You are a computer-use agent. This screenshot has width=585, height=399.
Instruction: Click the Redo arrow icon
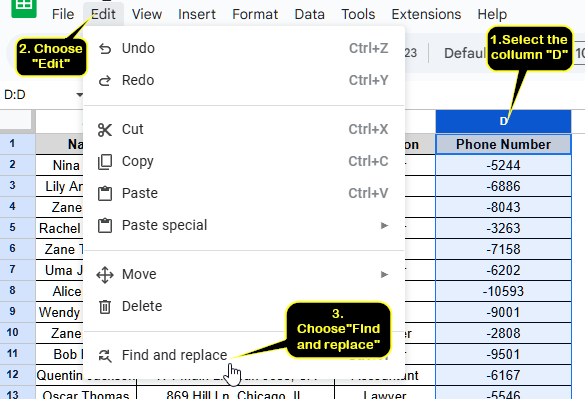(105, 80)
